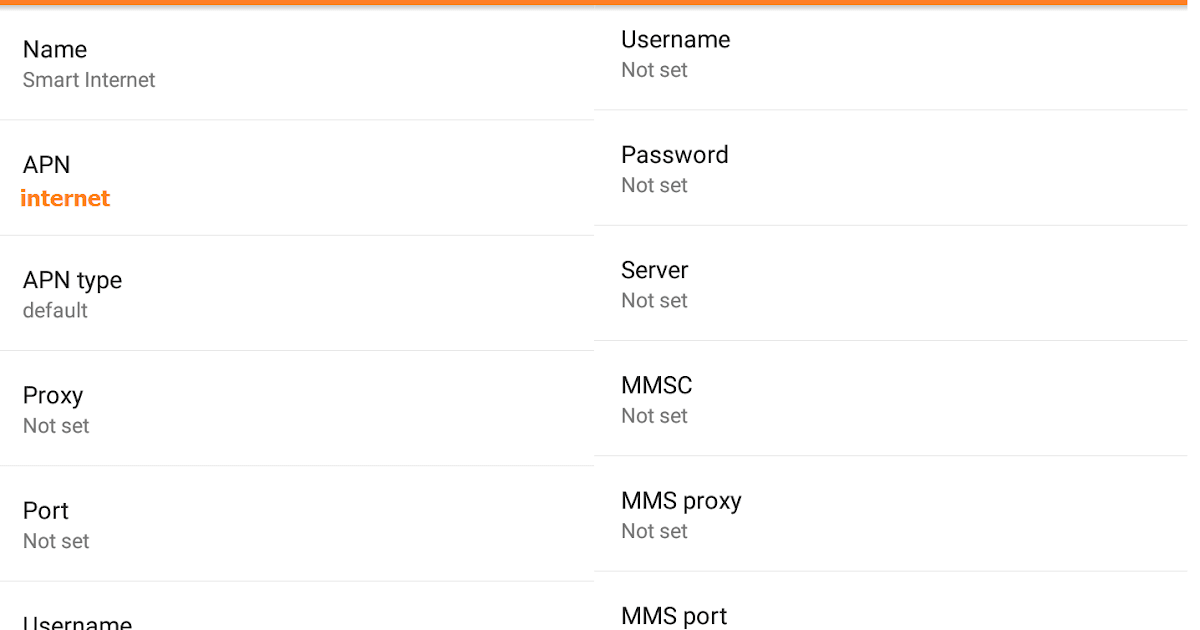Open the Port setting

tap(46, 511)
